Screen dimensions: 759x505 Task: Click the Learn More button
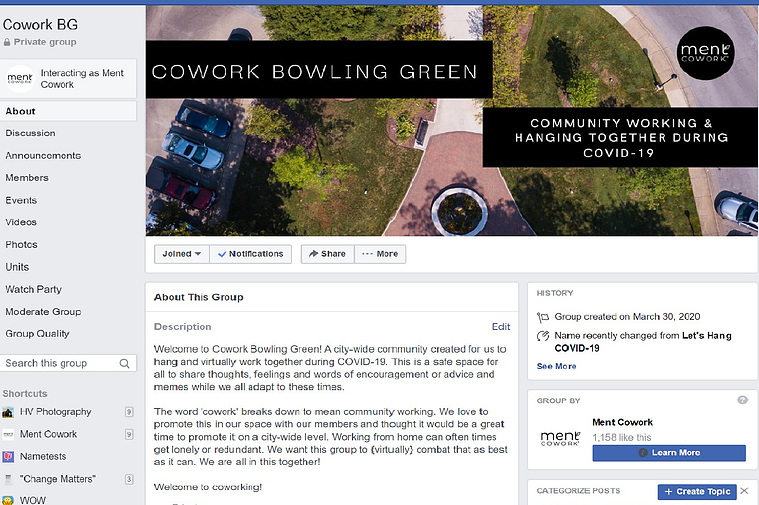click(669, 453)
